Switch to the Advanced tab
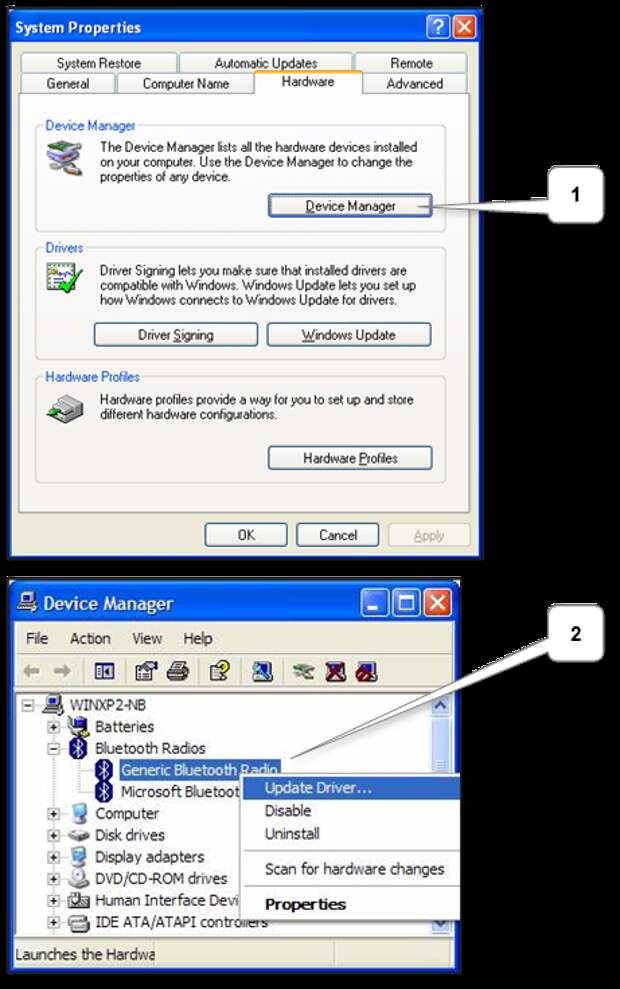Screen dimensions: 620x989 (414, 83)
